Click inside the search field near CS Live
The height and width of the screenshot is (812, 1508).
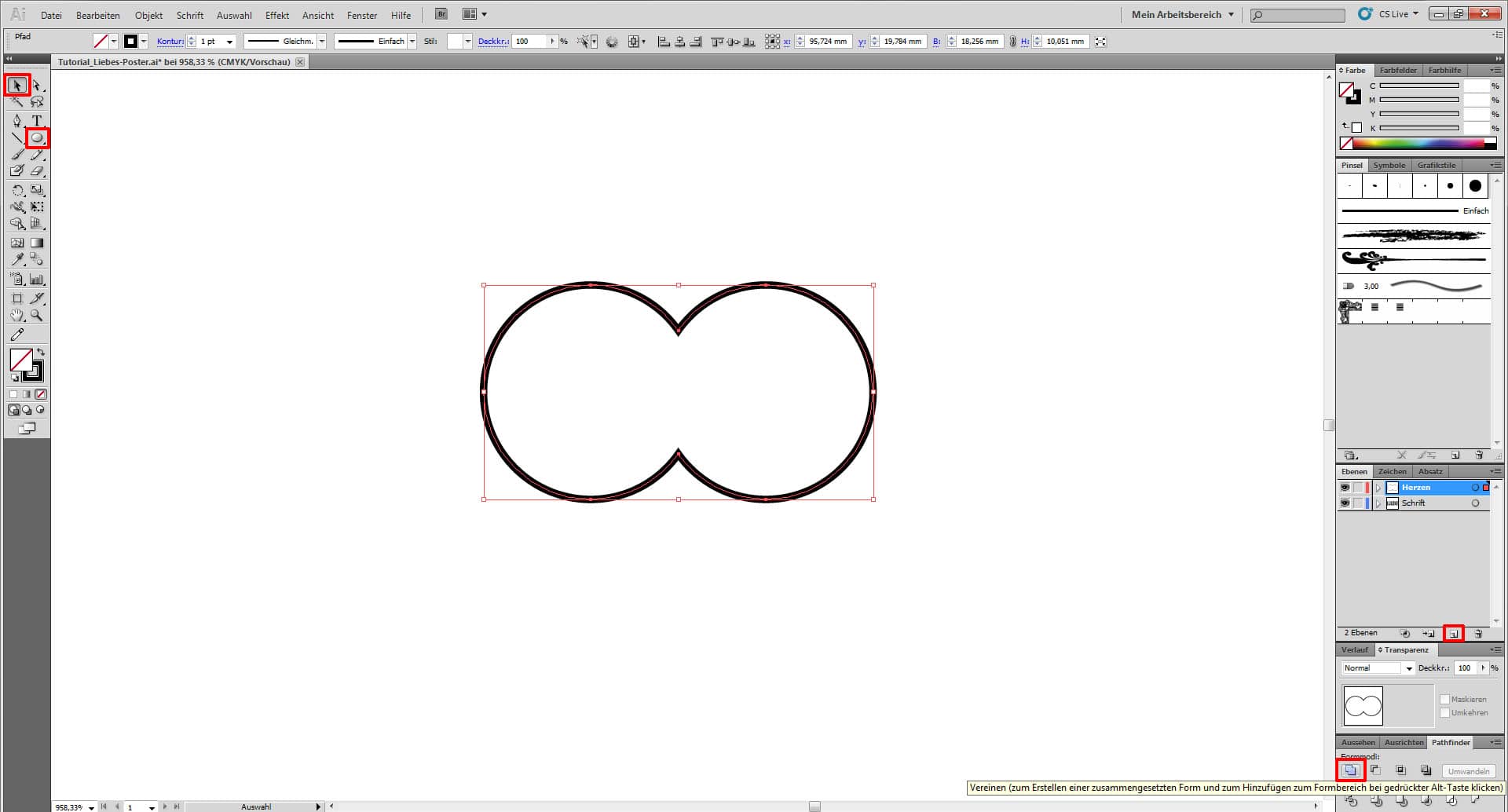pyautogui.click(x=1296, y=14)
